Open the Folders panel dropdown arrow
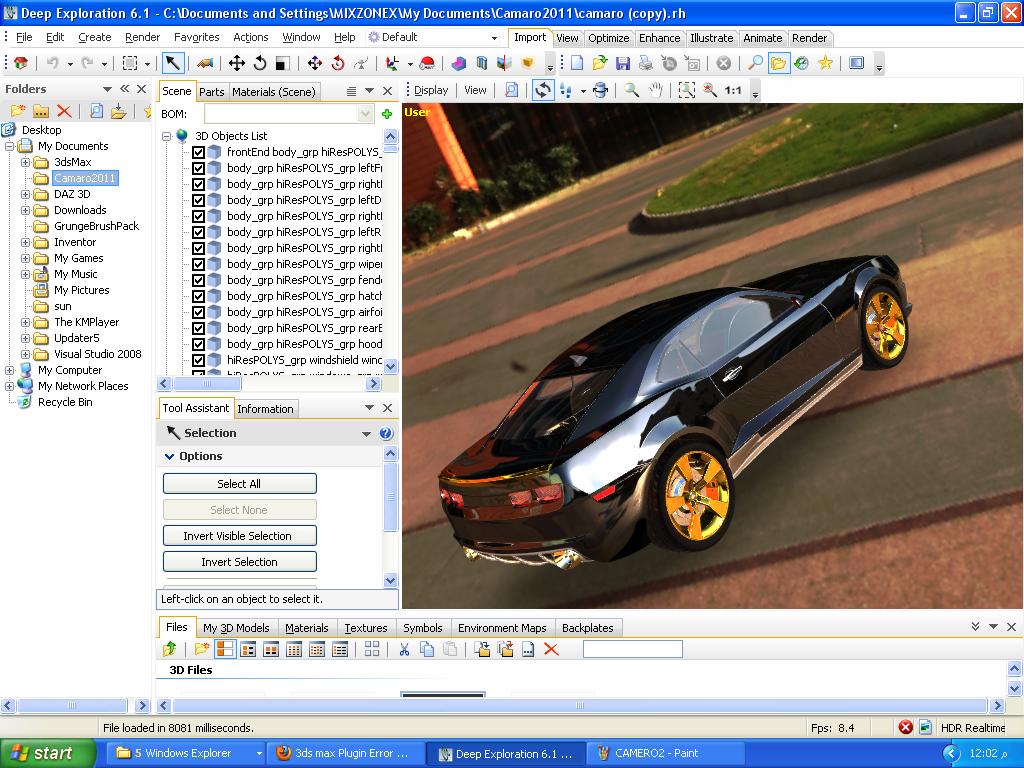The image size is (1024, 768). point(107,89)
